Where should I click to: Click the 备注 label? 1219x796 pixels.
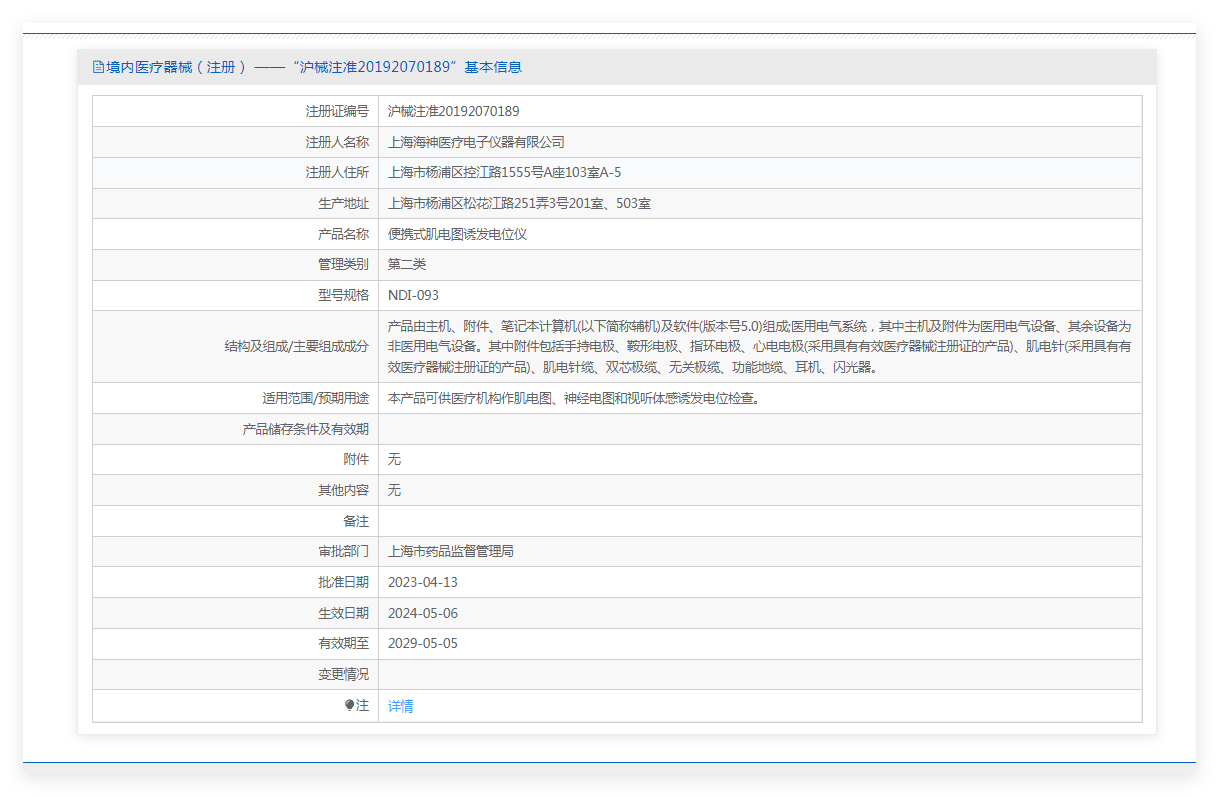tap(356, 521)
